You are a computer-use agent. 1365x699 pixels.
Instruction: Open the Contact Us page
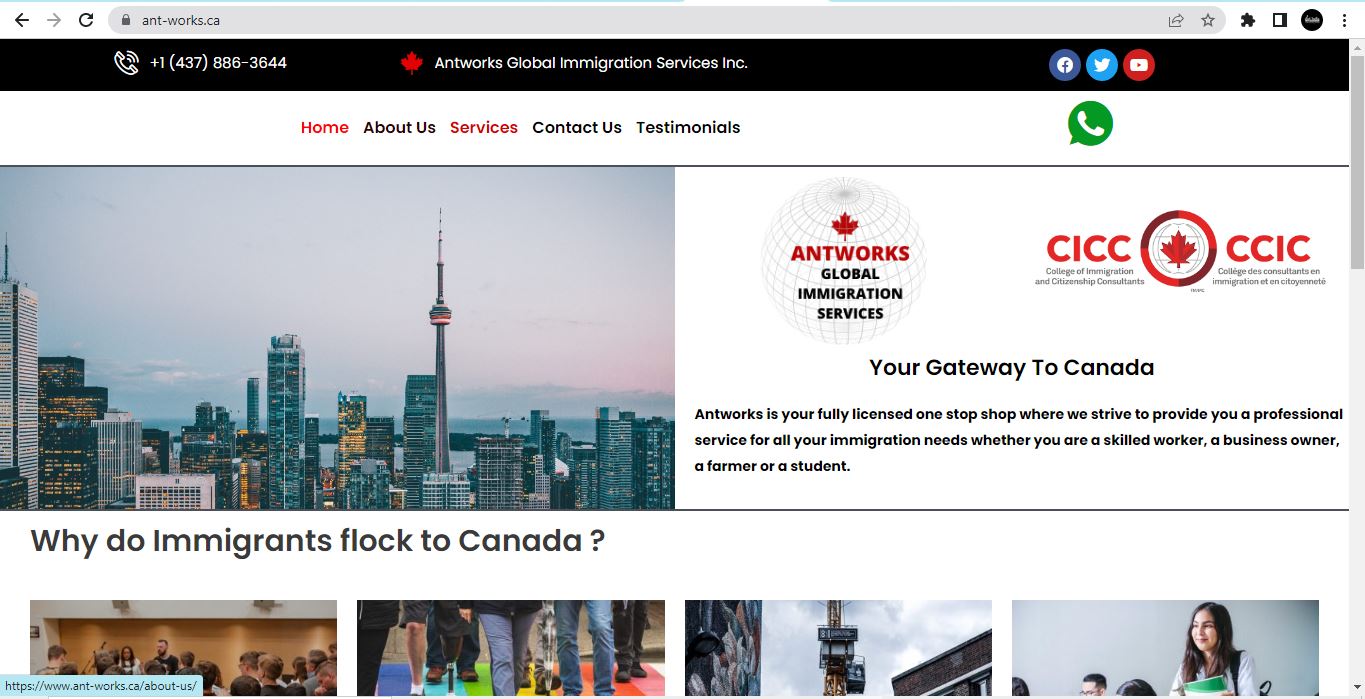click(x=577, y=128)
